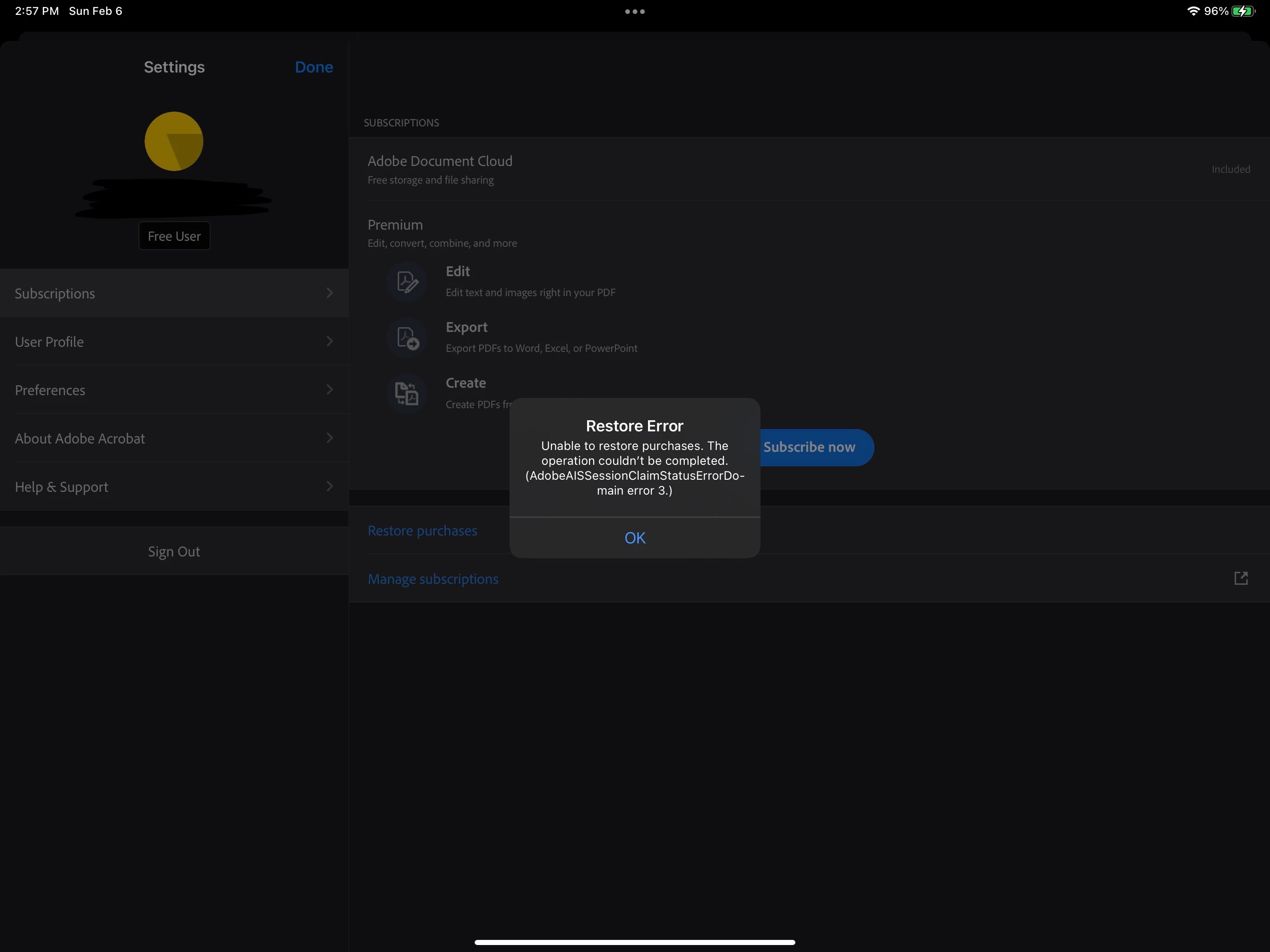
Task: Click the Edit PDF feature icon
Action: pos(406,282)
